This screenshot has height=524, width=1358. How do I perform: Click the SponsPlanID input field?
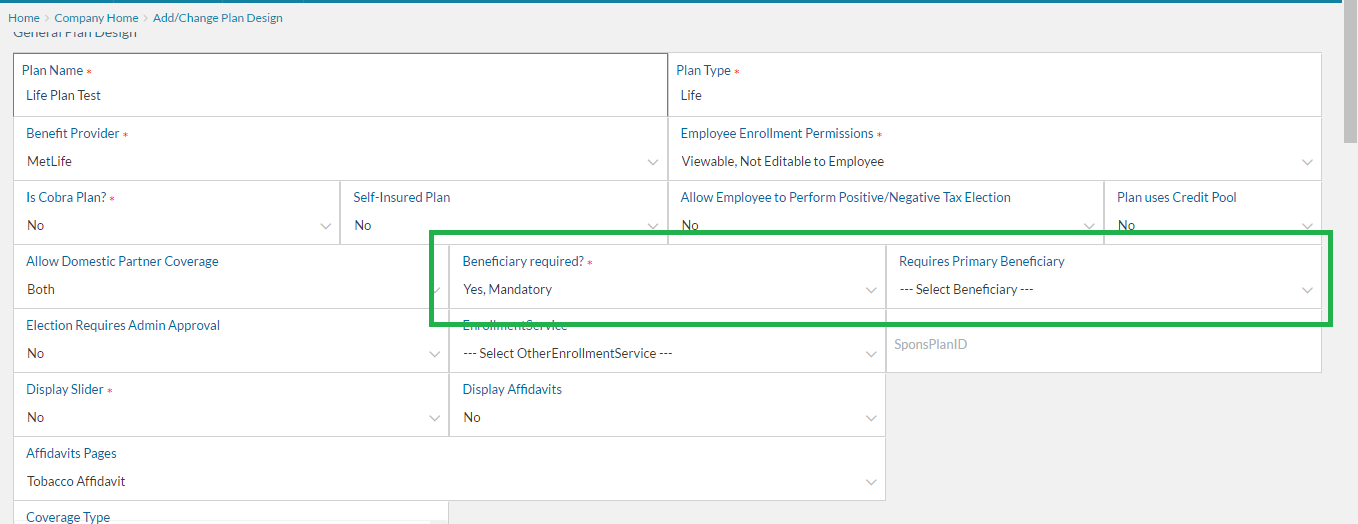(x=1103, y=345)
